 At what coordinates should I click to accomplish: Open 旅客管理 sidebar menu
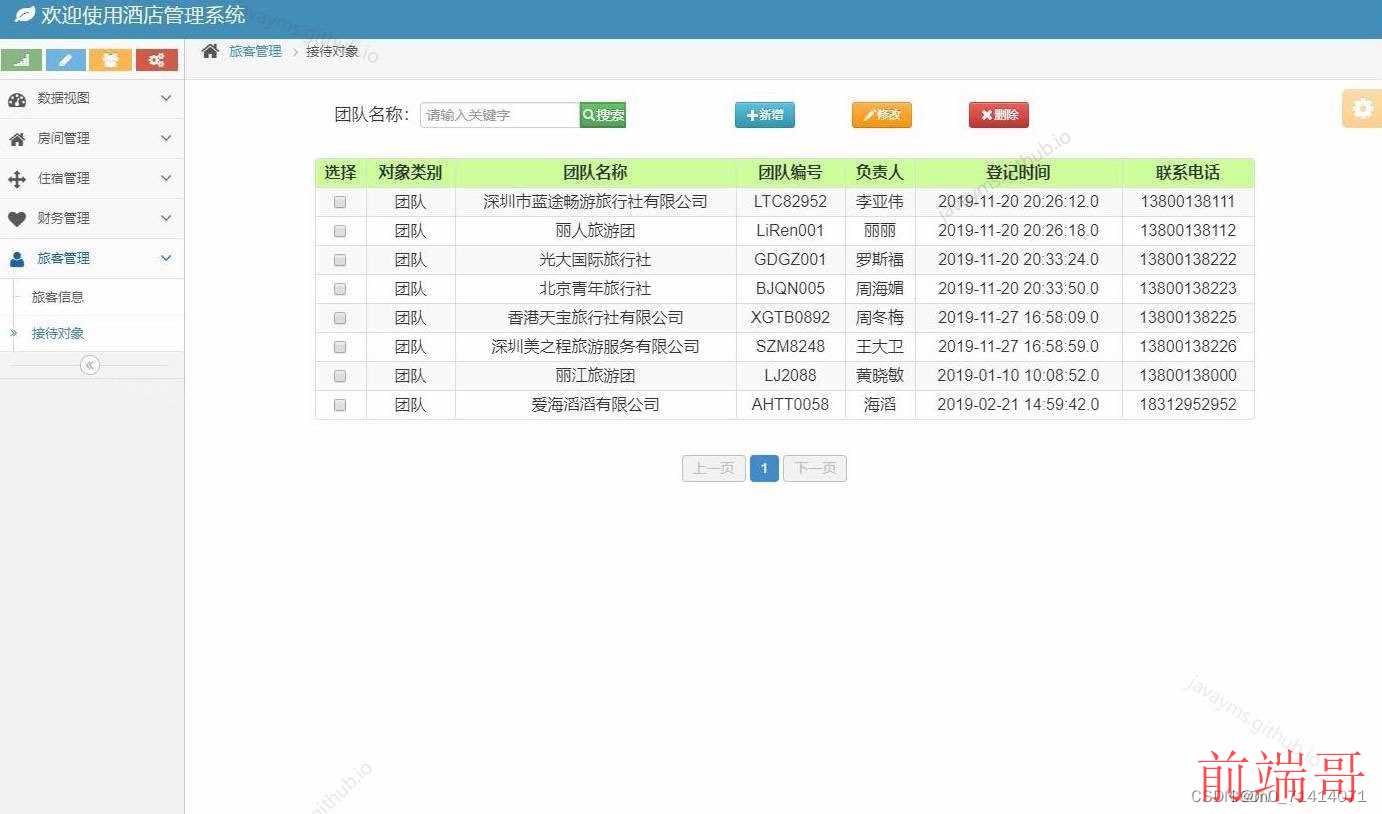(x=92, y=258)
